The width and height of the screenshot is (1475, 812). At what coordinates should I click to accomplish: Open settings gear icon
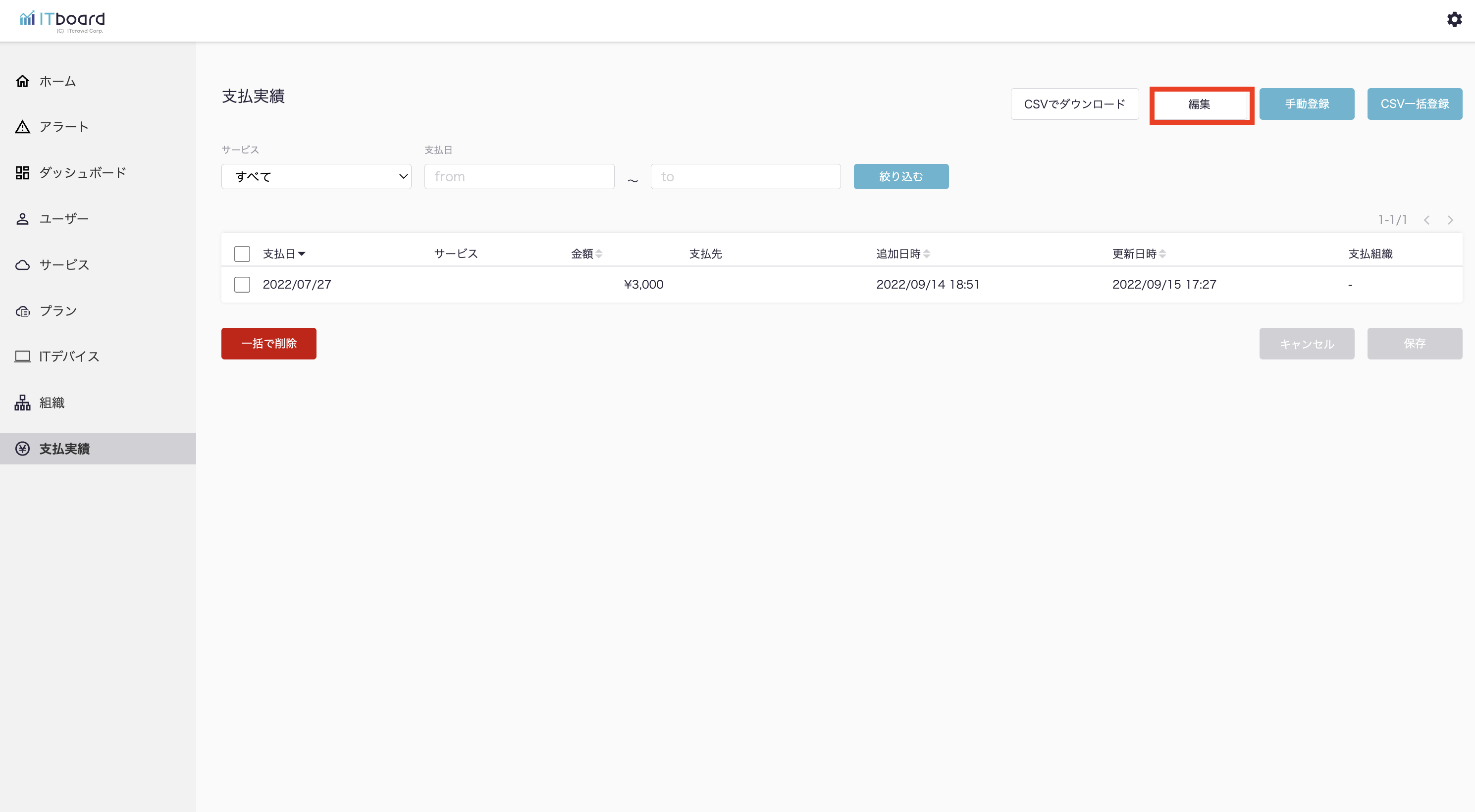click(x=1454, y=19)
